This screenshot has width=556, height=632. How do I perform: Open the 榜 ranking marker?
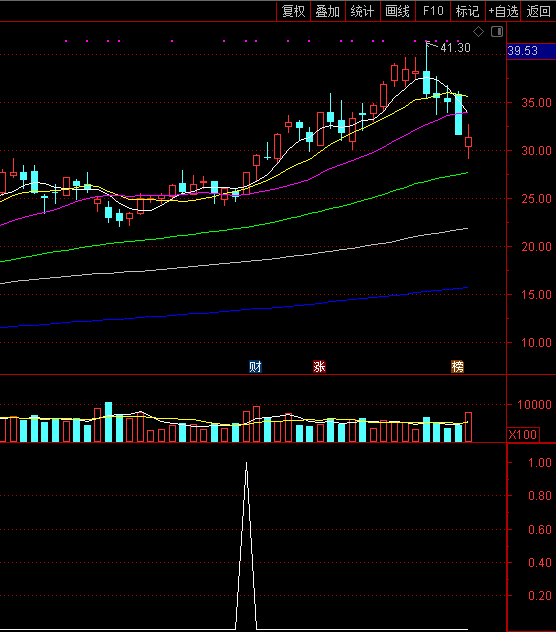[x=457, y=366]
